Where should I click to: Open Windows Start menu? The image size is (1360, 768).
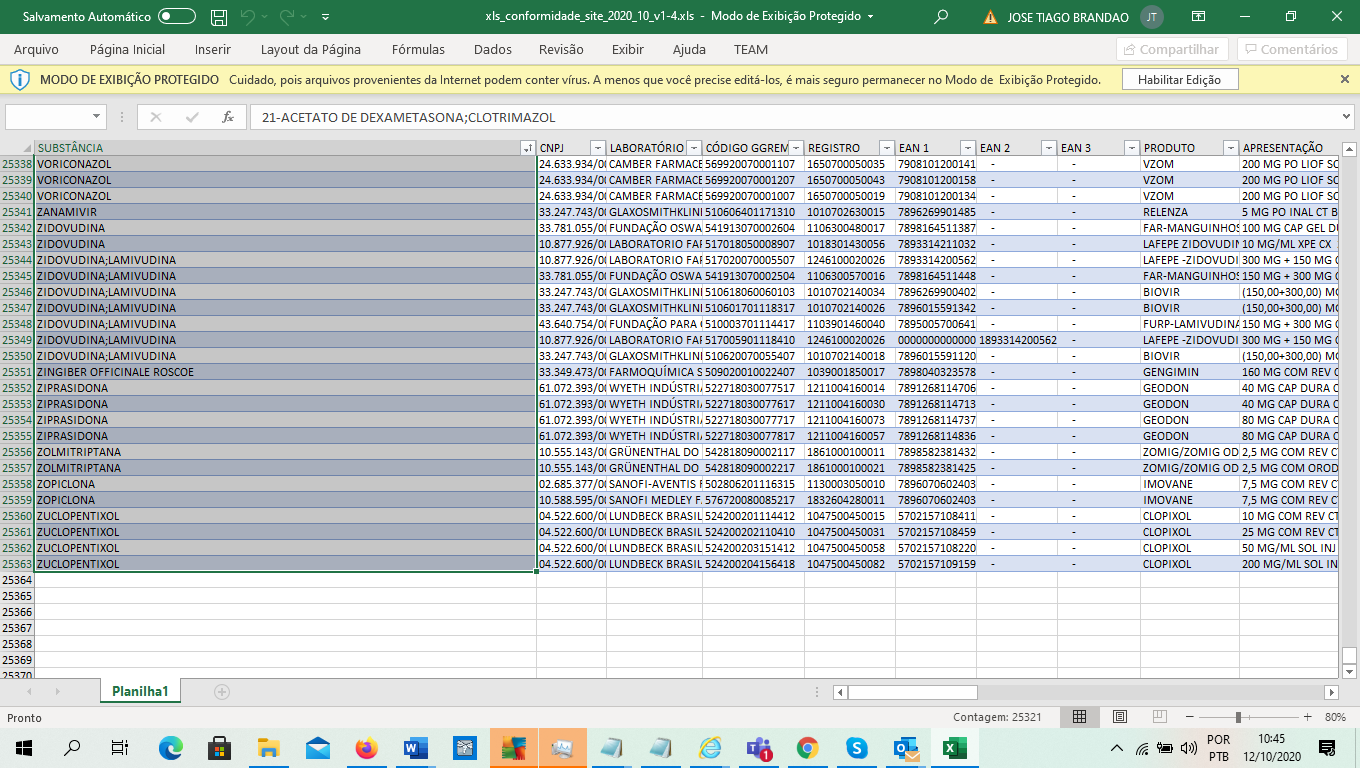[22, 747]
